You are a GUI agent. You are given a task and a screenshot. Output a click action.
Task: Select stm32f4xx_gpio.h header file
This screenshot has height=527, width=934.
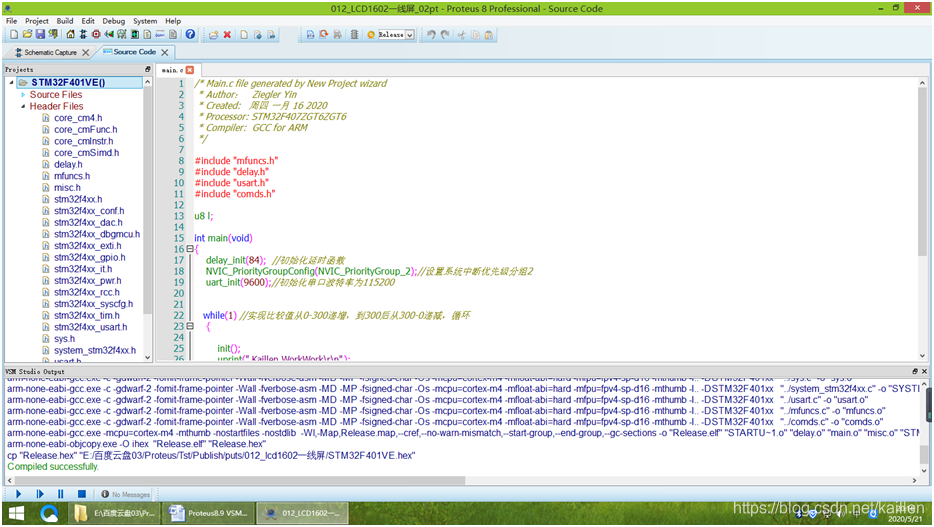click(89, 258)
